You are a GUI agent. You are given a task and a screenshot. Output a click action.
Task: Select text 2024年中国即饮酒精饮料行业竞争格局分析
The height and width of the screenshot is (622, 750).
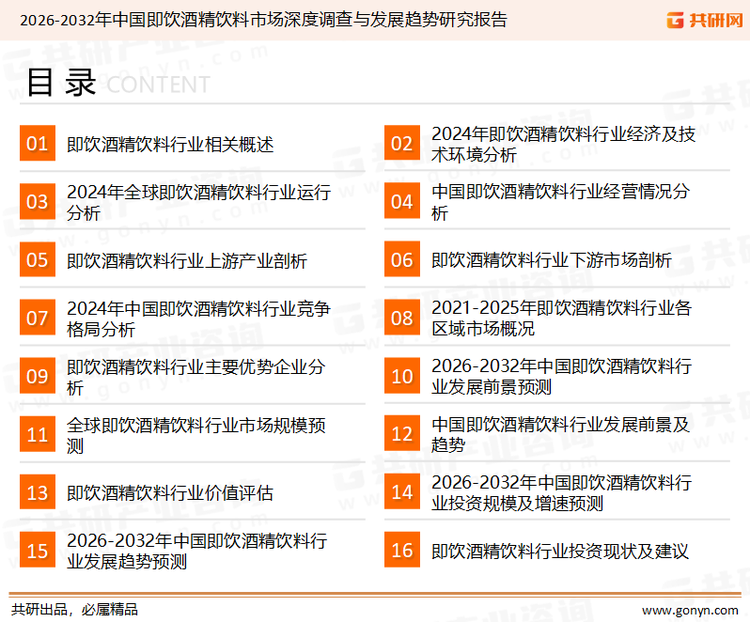pyautogui.click(x=199, y=319)
